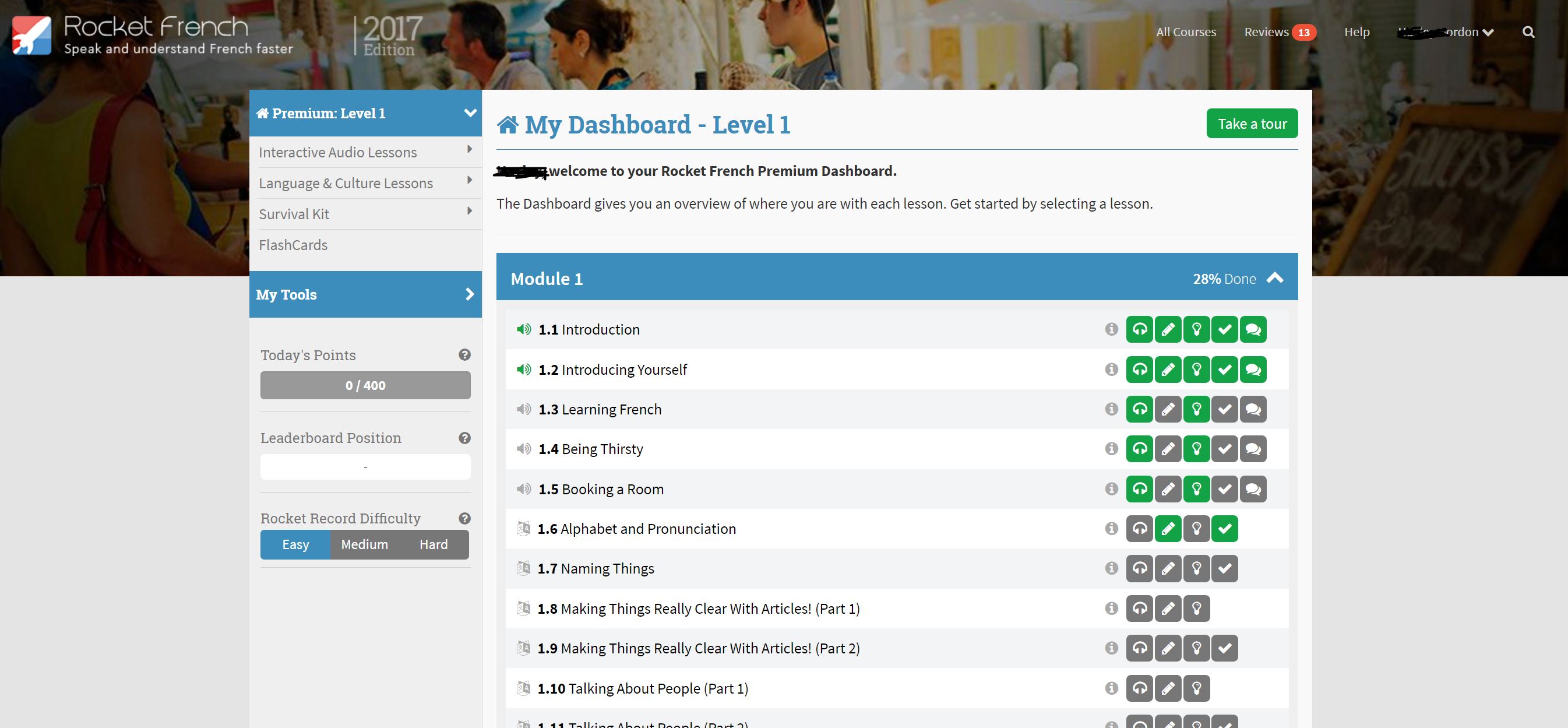Image resolution: width=1568 pixels, height=728 pixels.
Task: Click the 13 reviews badge
Action: tap(1303, 32)
